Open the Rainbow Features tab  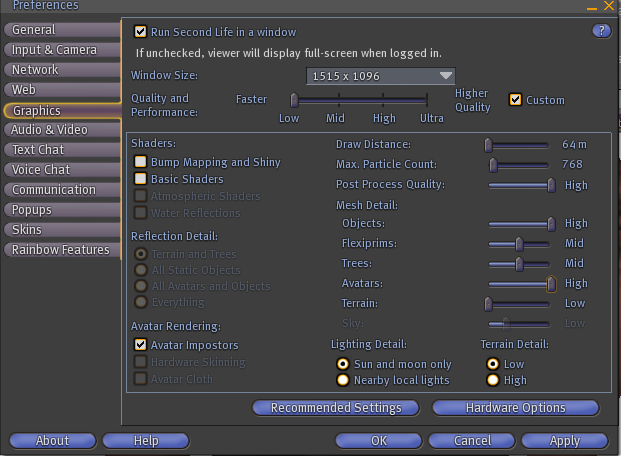pyautogui.click(x=60, y=250)
